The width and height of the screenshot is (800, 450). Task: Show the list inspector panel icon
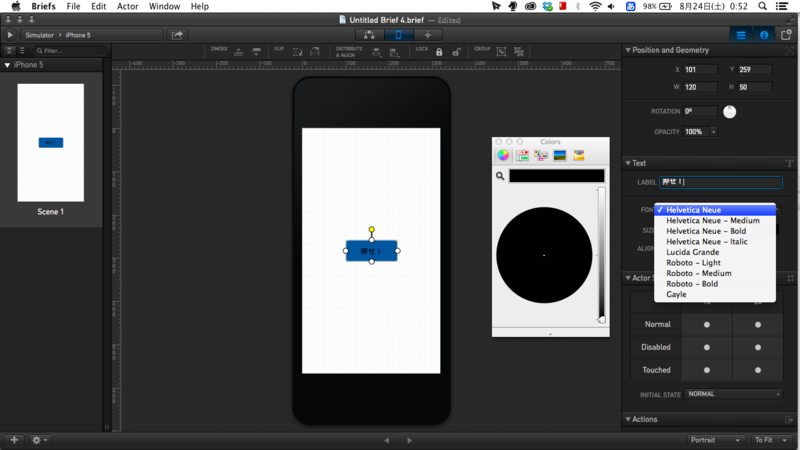point(741,35)
